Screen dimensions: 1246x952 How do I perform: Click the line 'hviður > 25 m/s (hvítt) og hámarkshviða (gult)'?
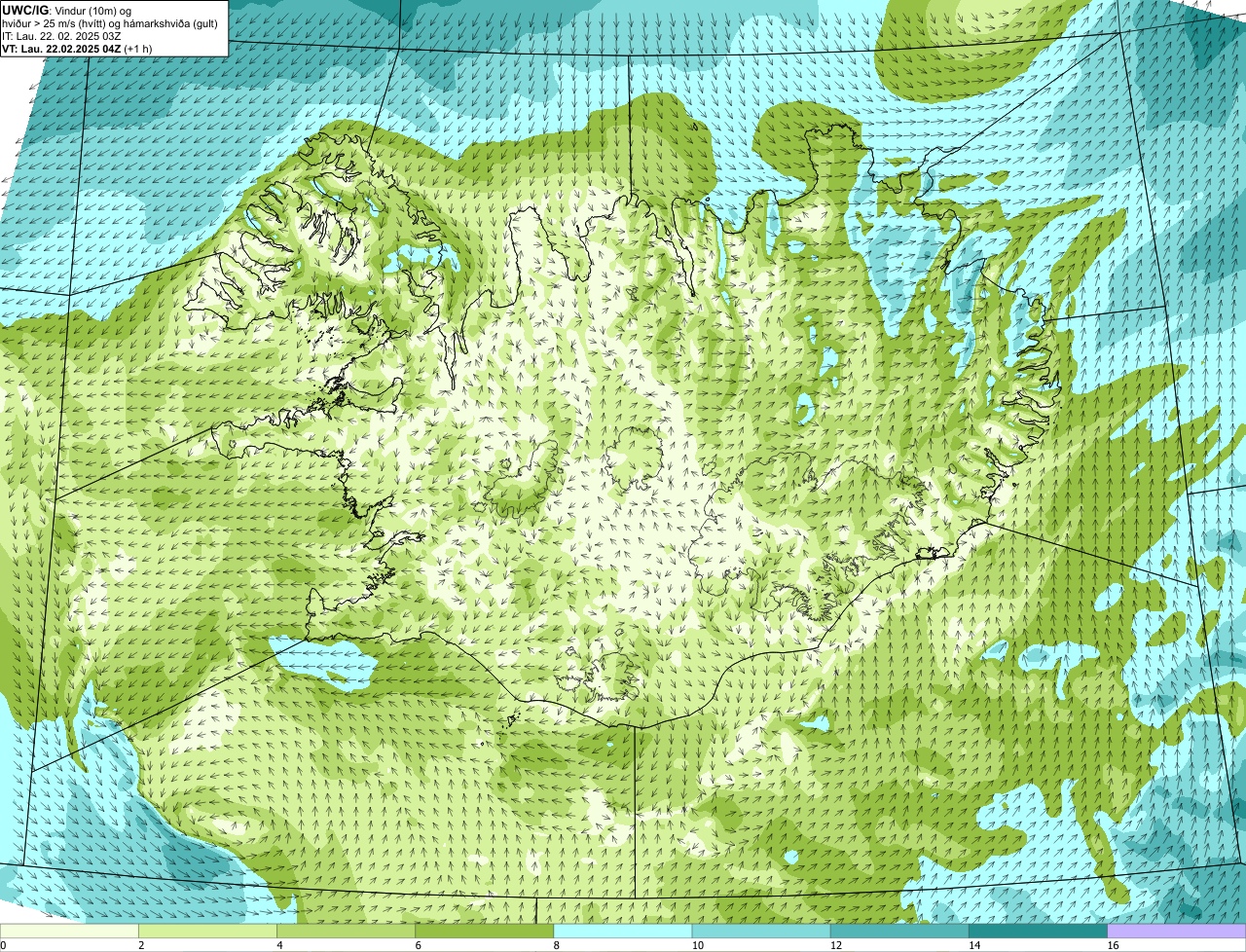[x=110, y=23]
